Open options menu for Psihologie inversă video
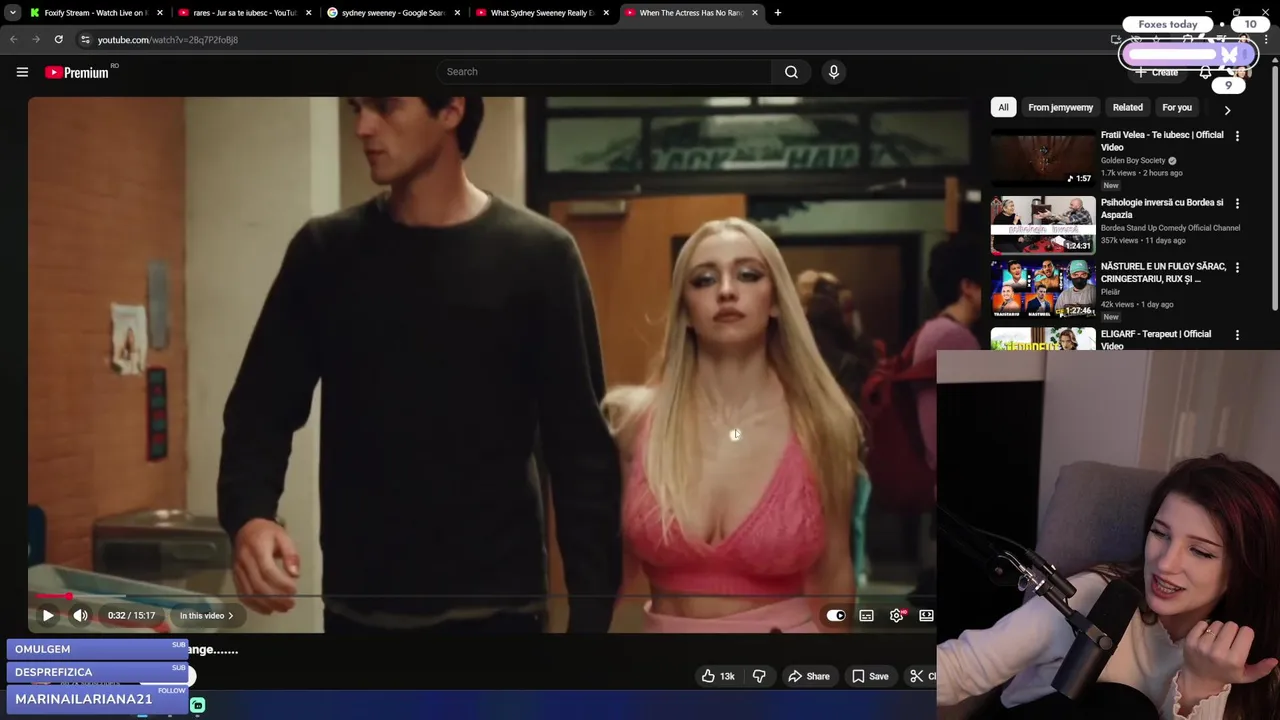 click(1237, 203)
